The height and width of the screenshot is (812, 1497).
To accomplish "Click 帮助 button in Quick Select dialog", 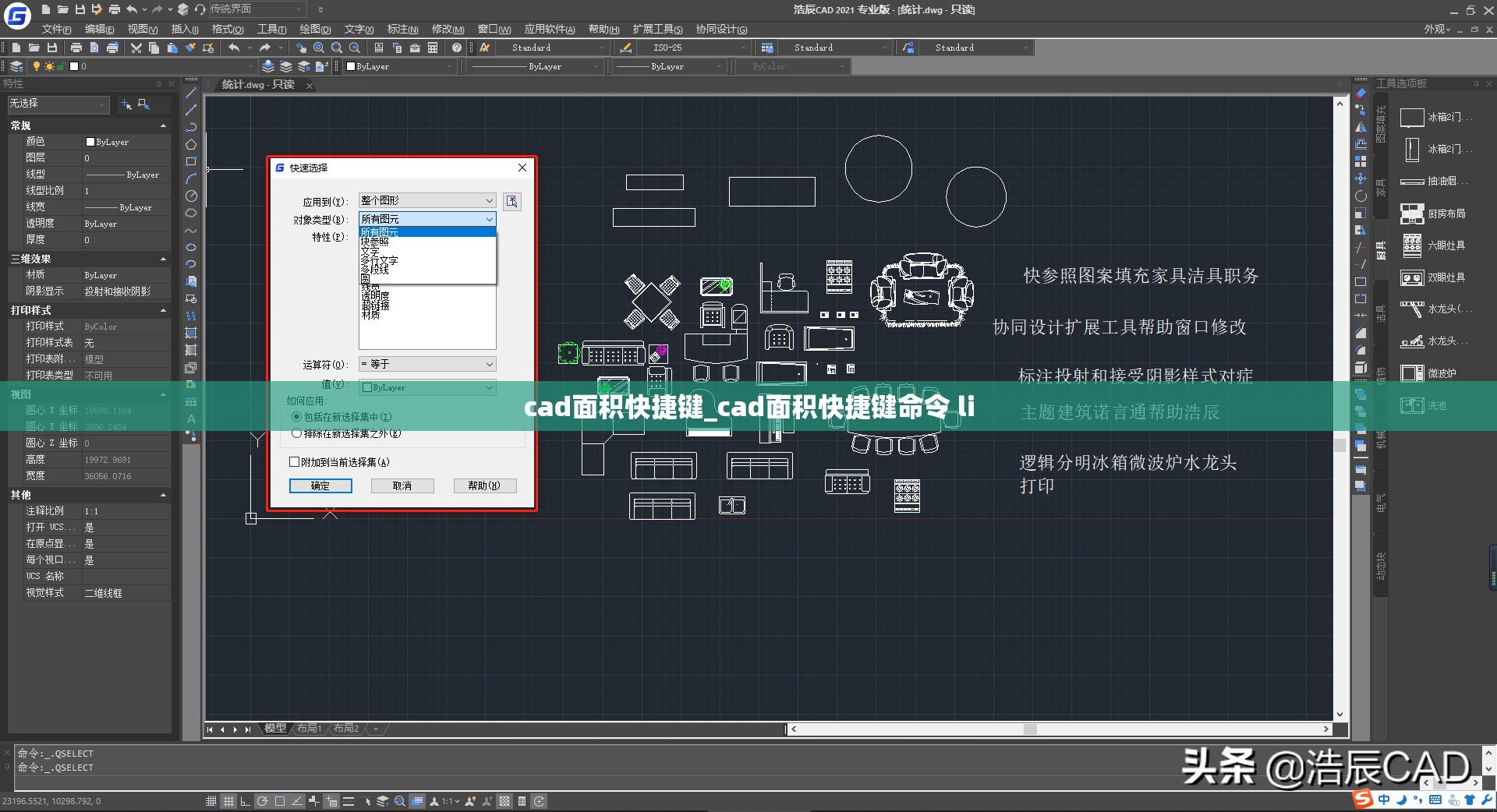I will click(484, 485).
